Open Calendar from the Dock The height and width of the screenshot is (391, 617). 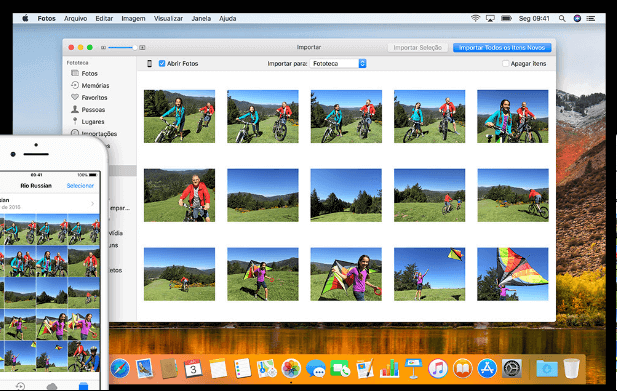(193, 369)
